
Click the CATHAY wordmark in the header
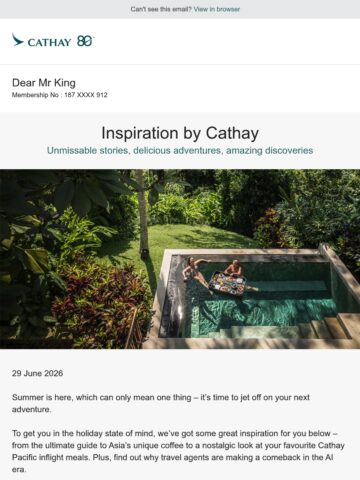point(49,42)
